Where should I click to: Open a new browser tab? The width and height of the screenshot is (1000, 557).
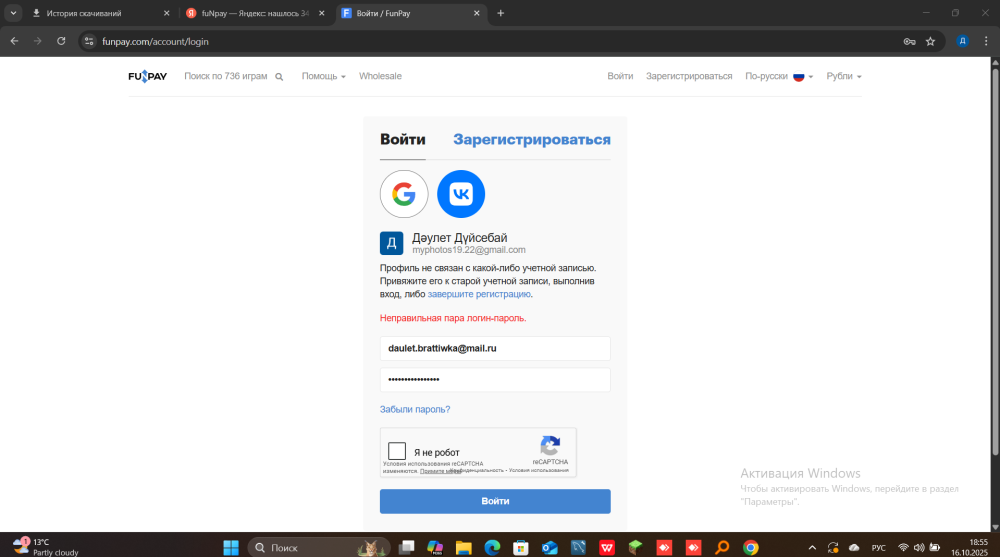click(501, 13)
